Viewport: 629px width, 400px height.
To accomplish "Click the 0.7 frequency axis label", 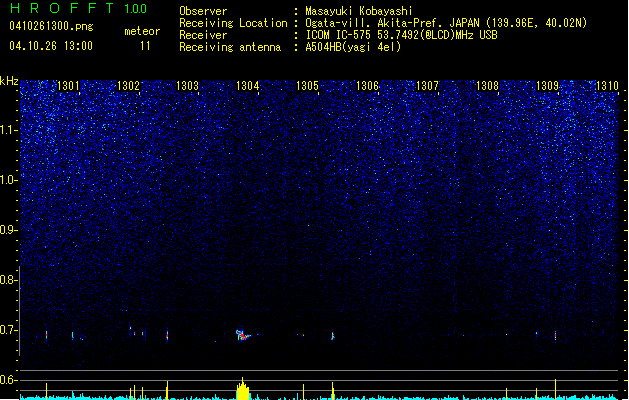I will pos(8,330).
